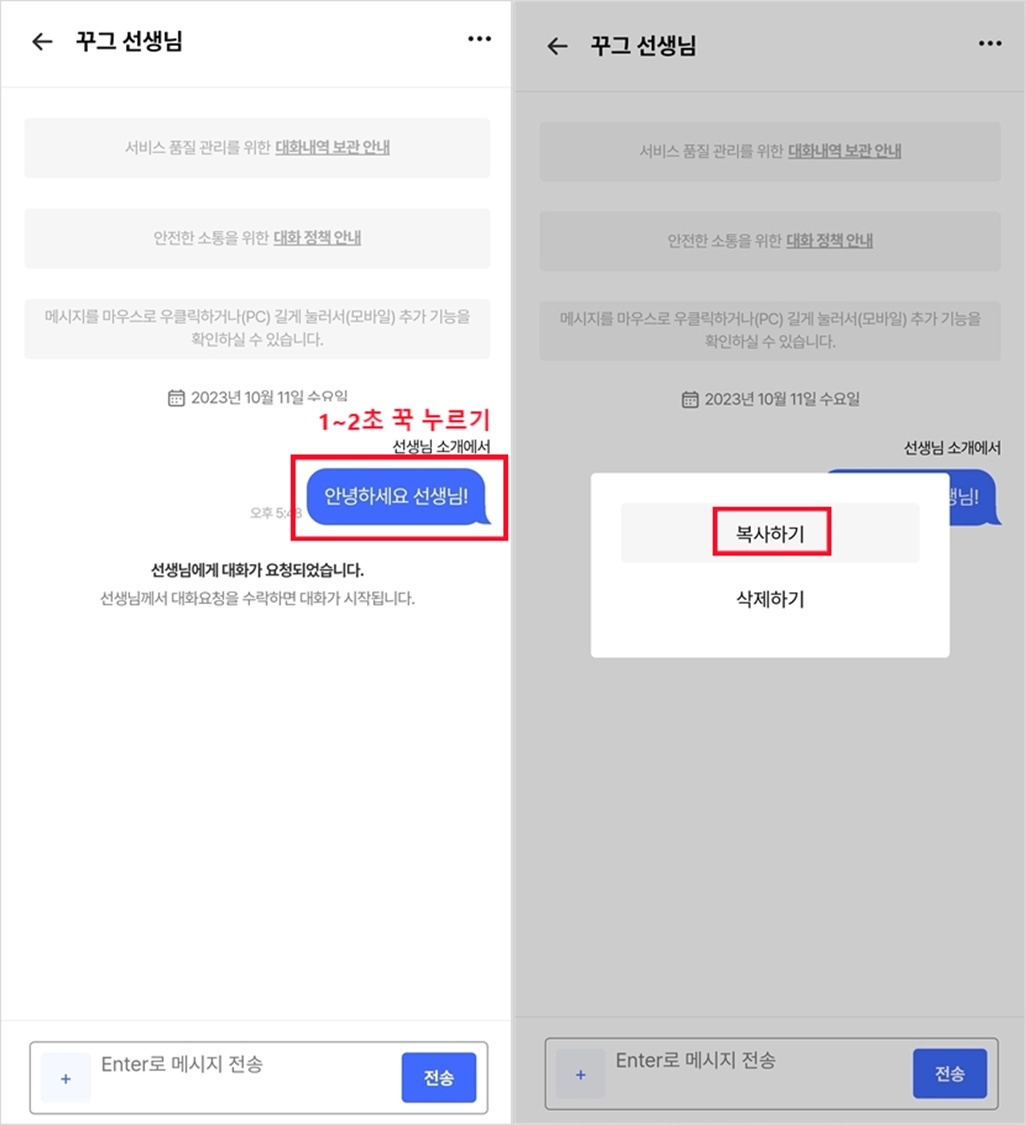Screen dimensions: 1026x1125
Task: Go back using left screen arrow
Action: click(x=42, y=42)
